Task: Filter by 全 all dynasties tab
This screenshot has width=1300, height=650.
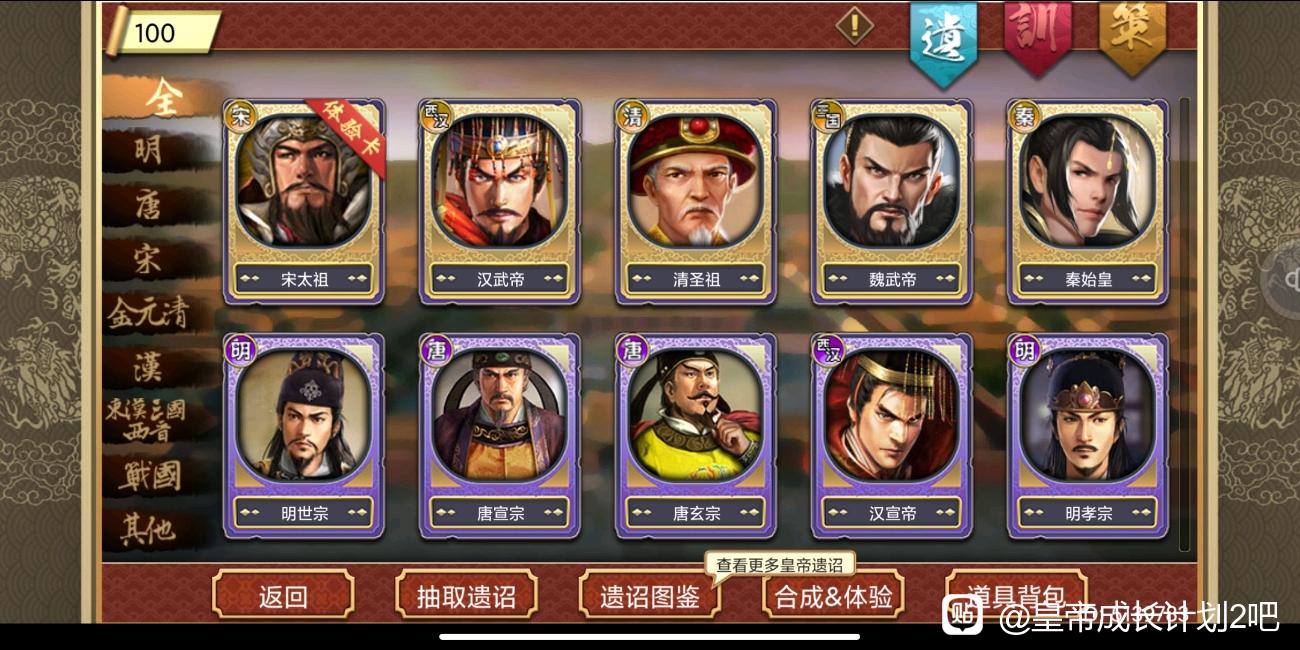Action: pyautogui.click(x=163, y=98)
